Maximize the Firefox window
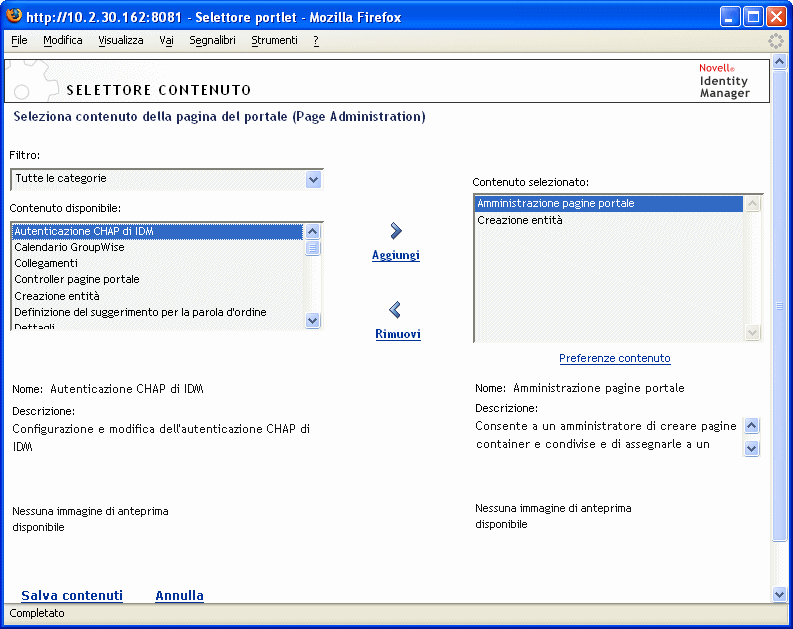 pyautogui.click(x=753, y=17)
